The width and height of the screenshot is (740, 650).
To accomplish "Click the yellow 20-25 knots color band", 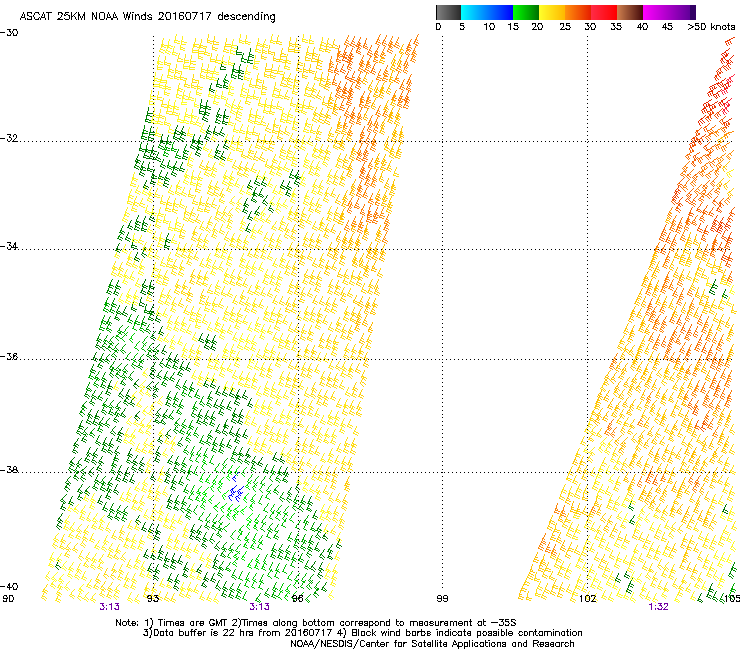I will pos(552,12).
